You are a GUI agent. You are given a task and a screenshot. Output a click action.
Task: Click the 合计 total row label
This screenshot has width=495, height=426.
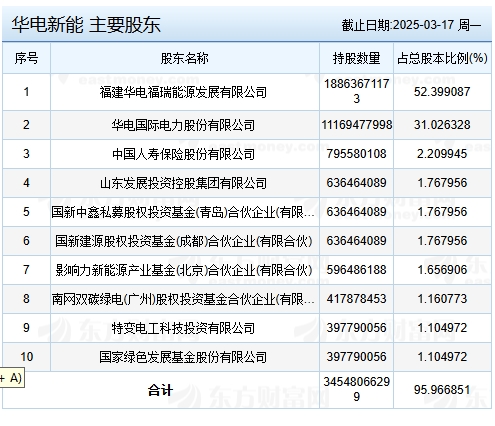[160, 390]
